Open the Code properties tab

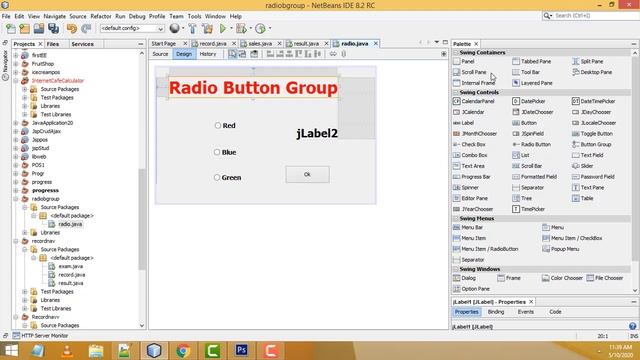555,312
